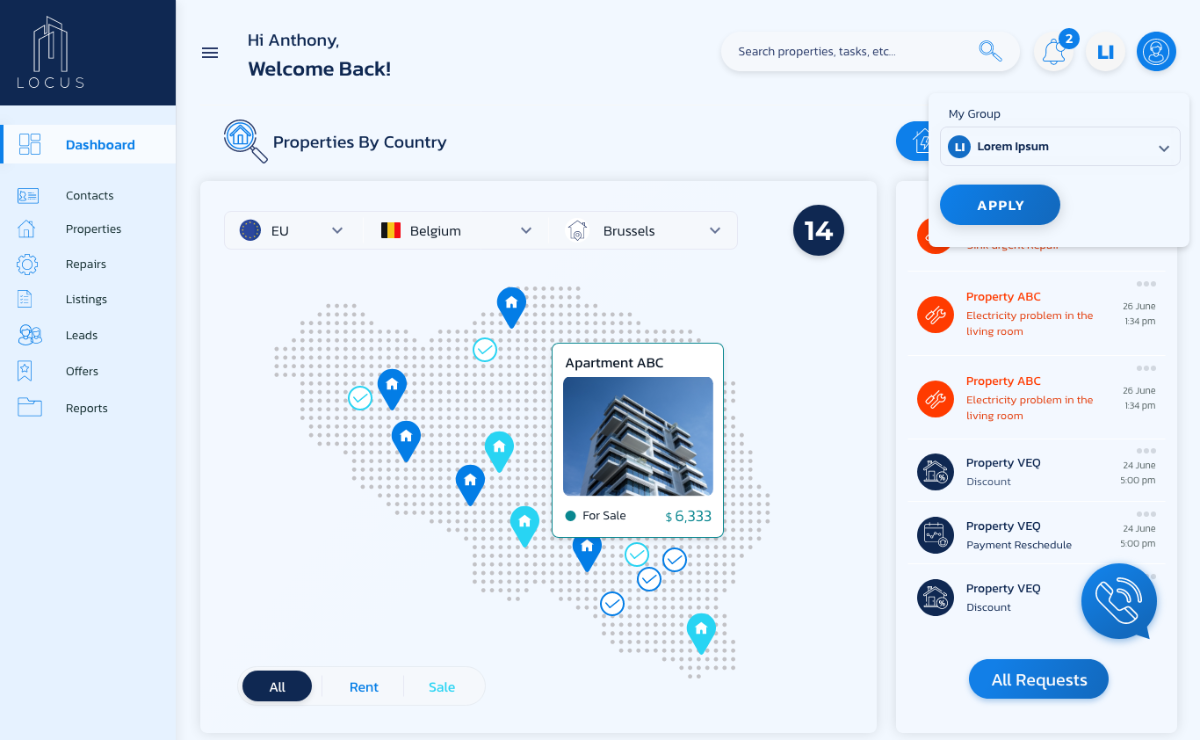
Task: Click the search properties input field
Action: click(x=870, y=51)
